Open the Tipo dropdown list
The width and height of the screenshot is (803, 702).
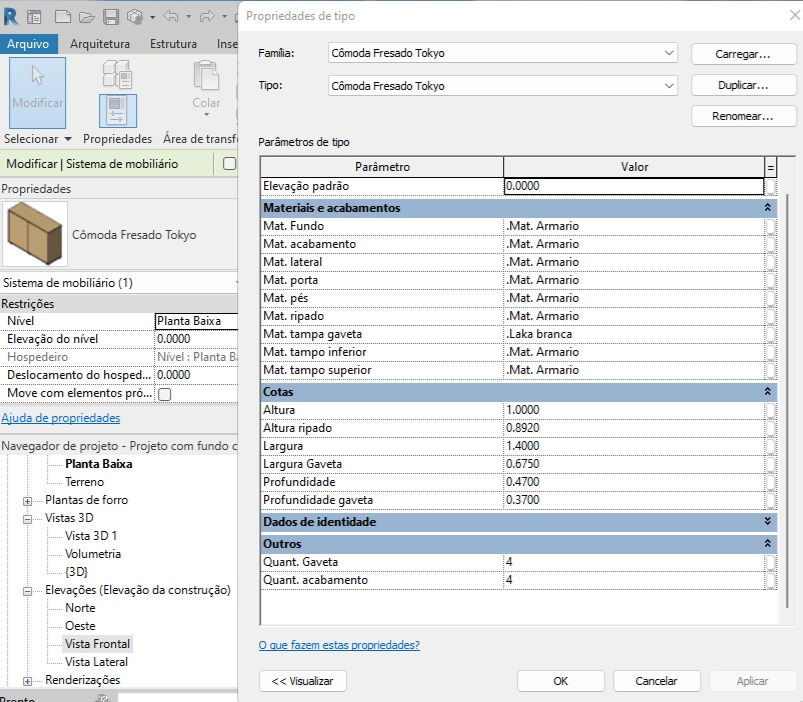point(669,86)
